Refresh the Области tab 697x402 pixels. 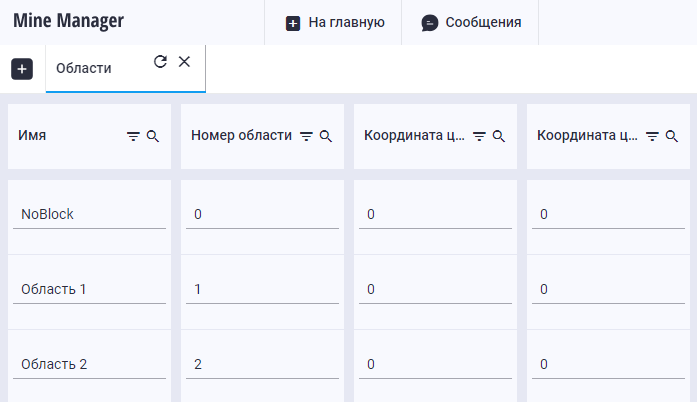pos(160,62)
